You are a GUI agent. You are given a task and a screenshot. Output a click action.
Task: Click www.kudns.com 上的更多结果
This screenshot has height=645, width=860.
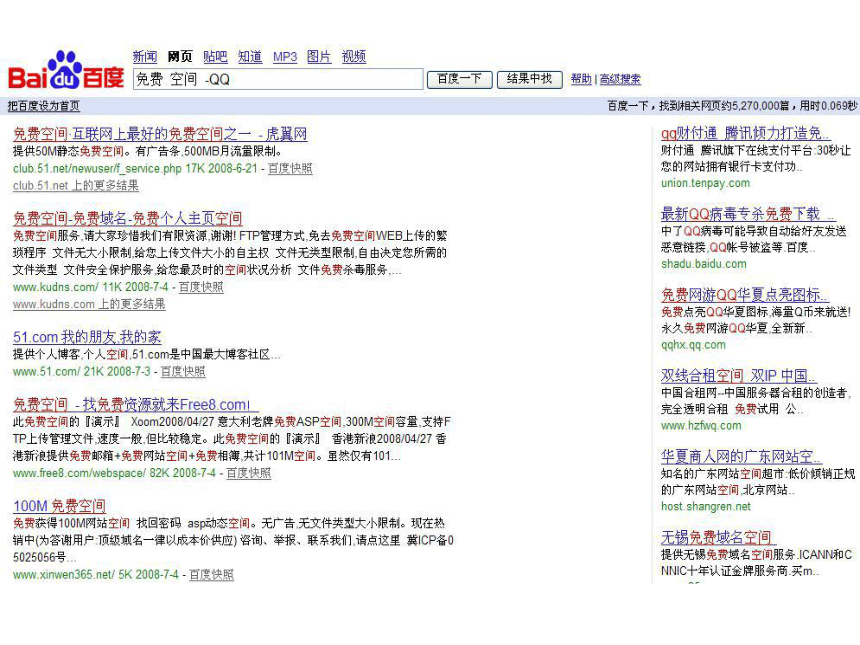(89, 304)
